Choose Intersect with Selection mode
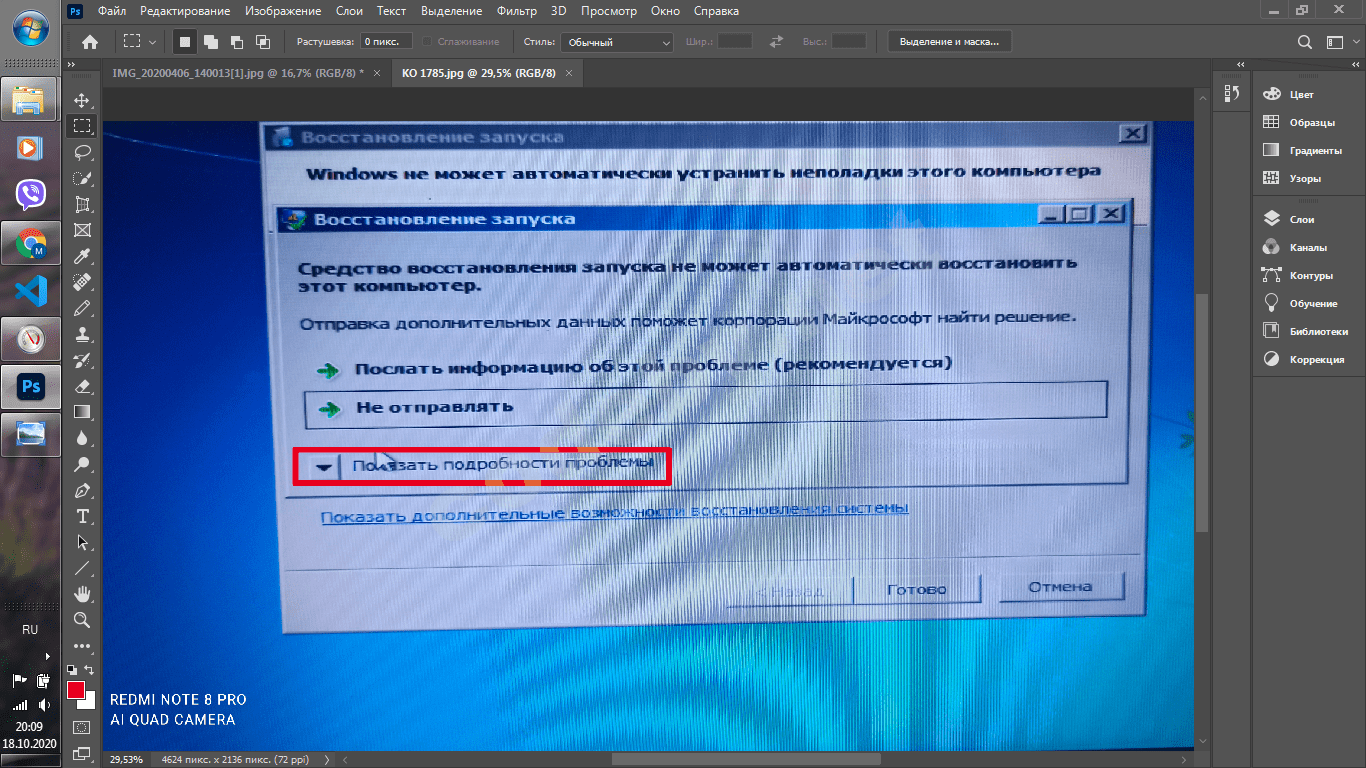The width and height of the screenshot is (1366, 768). coord(263,42)
